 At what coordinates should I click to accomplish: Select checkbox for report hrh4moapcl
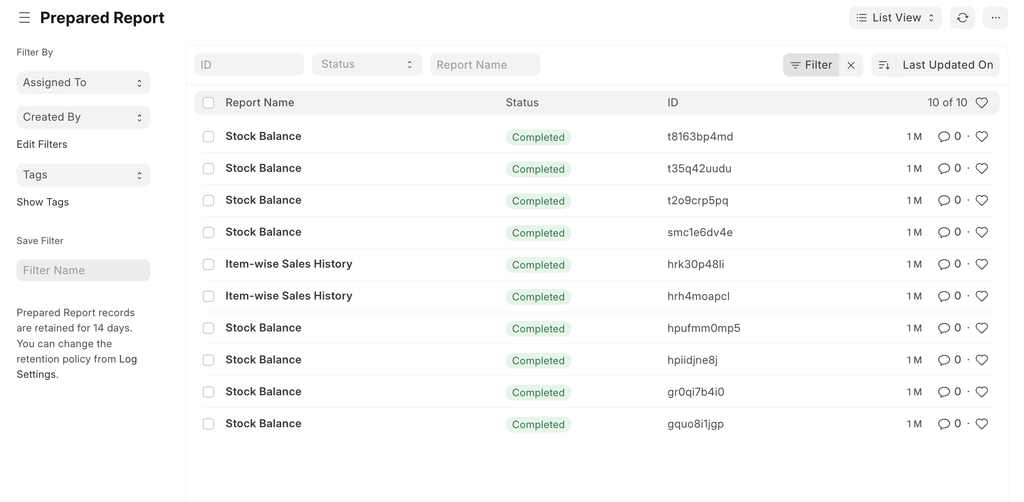(208, 297)
